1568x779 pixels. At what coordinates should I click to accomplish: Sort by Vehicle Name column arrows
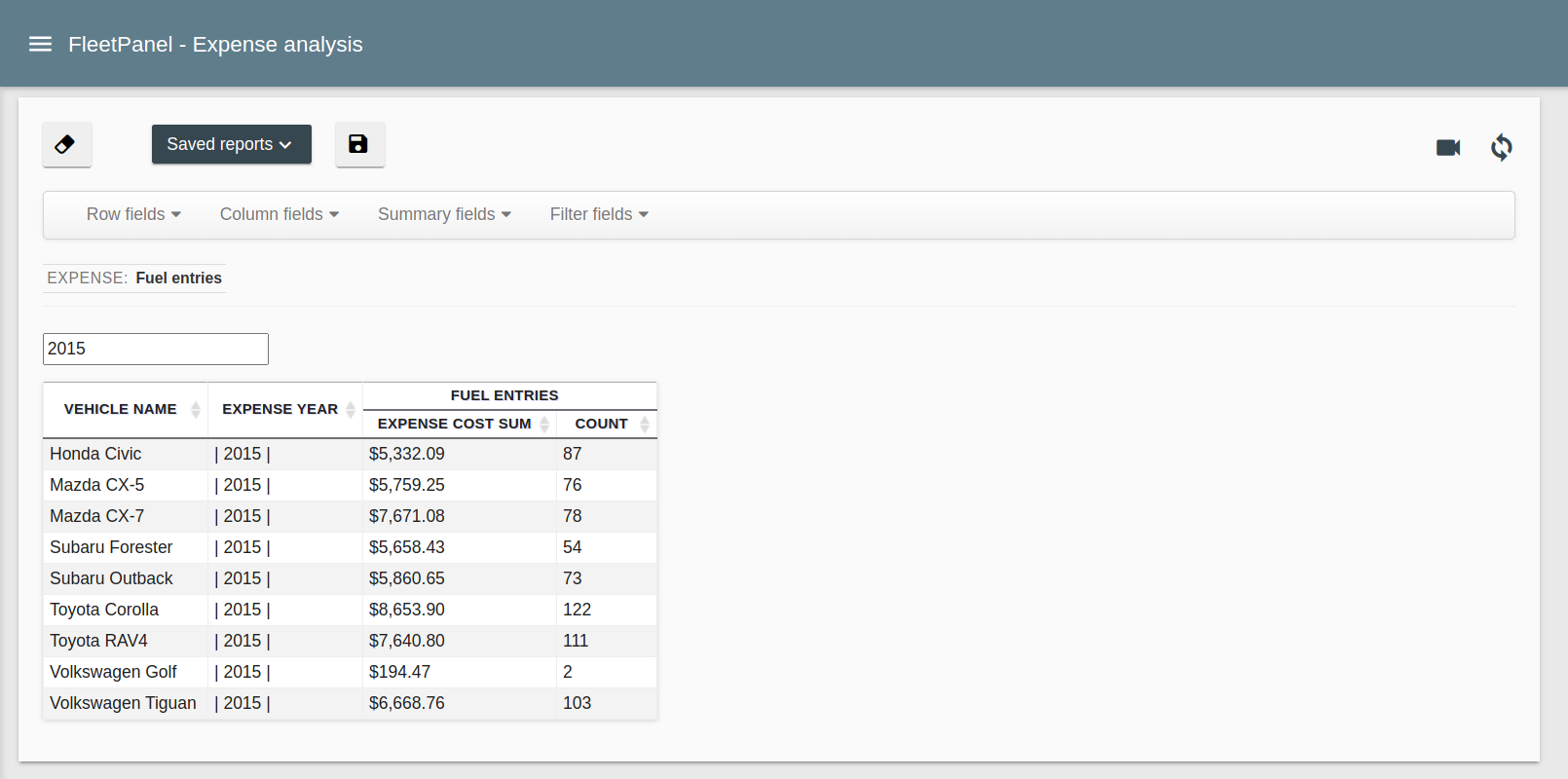[x=196, y=410]
